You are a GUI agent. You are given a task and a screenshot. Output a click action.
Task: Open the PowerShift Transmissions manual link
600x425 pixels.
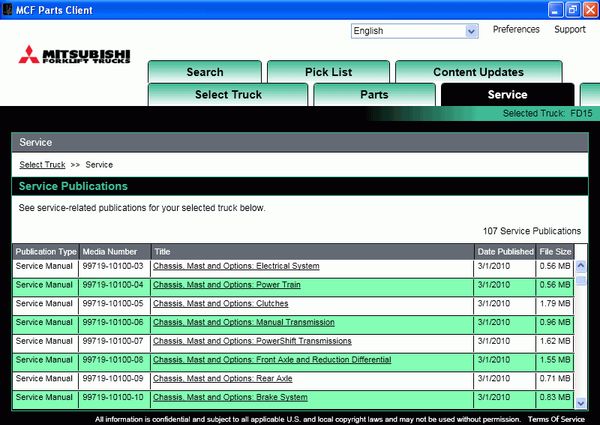[x=252, y=341]
